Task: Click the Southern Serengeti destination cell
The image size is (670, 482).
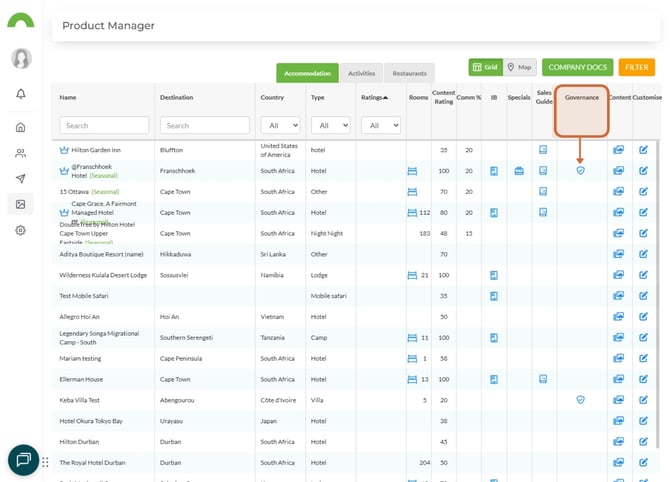Action: pyautogui.click(x=186, y=338)
